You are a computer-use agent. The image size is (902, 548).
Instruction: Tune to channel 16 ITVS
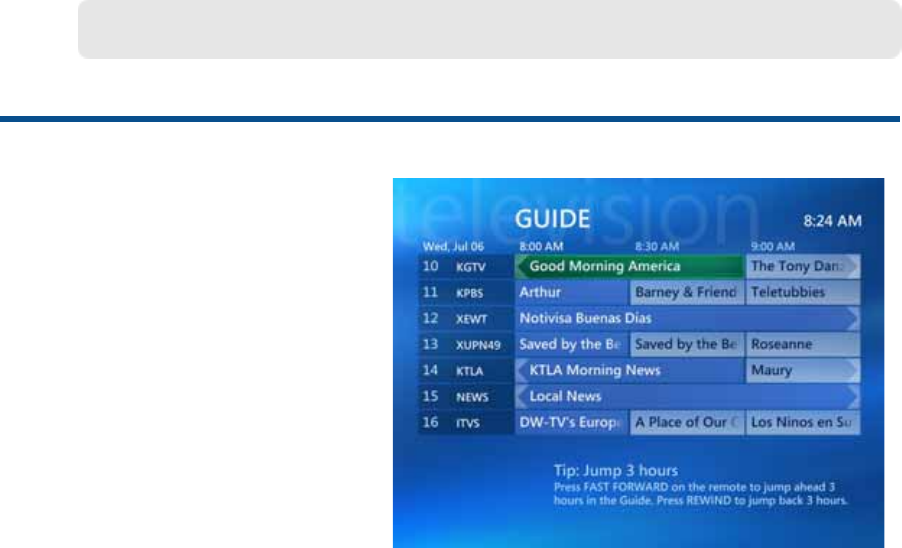point(466,423)
